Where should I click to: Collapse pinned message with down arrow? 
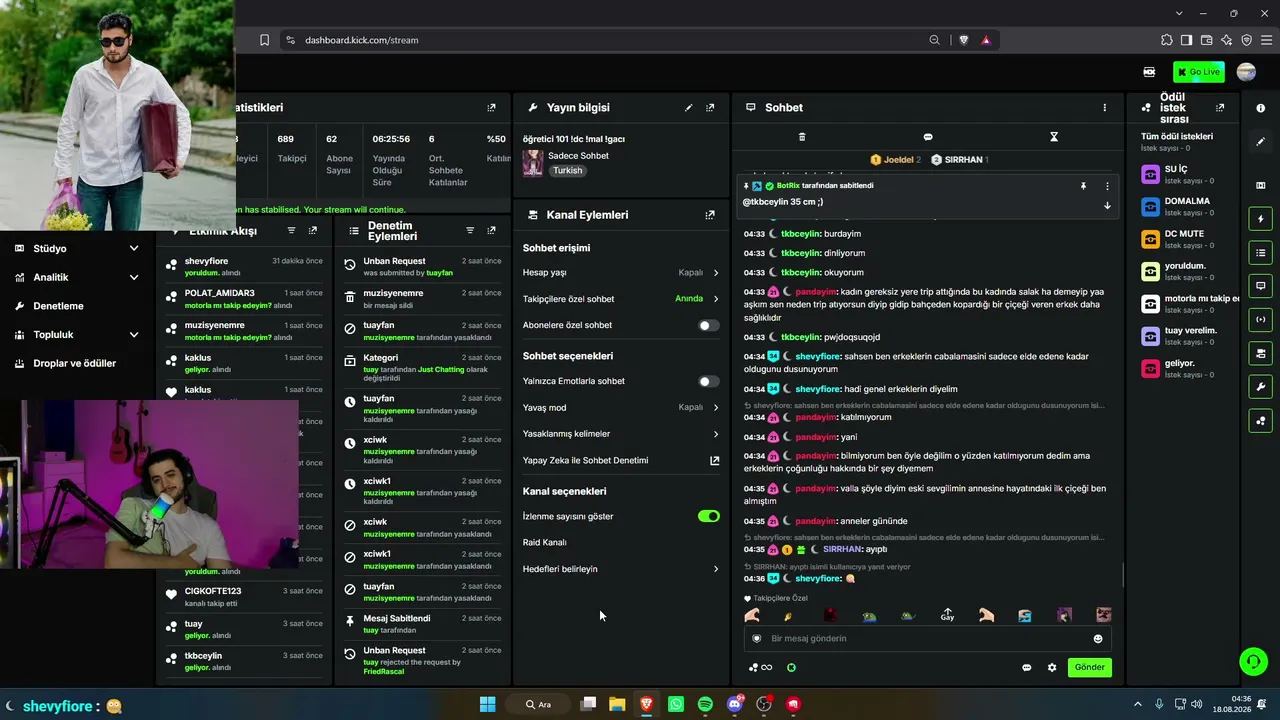coord(1107,205)
